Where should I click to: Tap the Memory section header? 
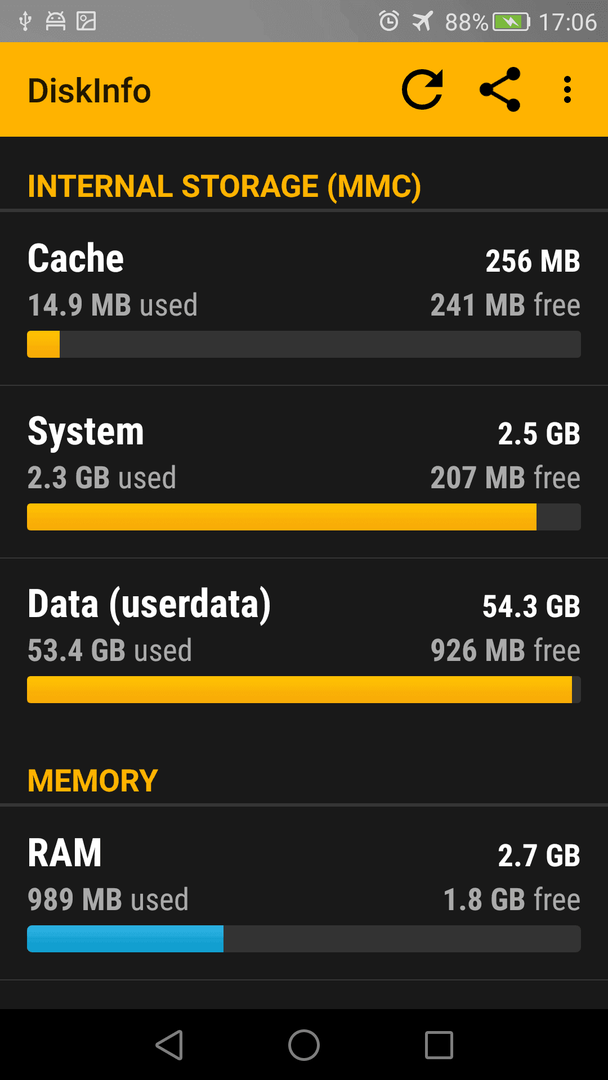coord(92,780)
